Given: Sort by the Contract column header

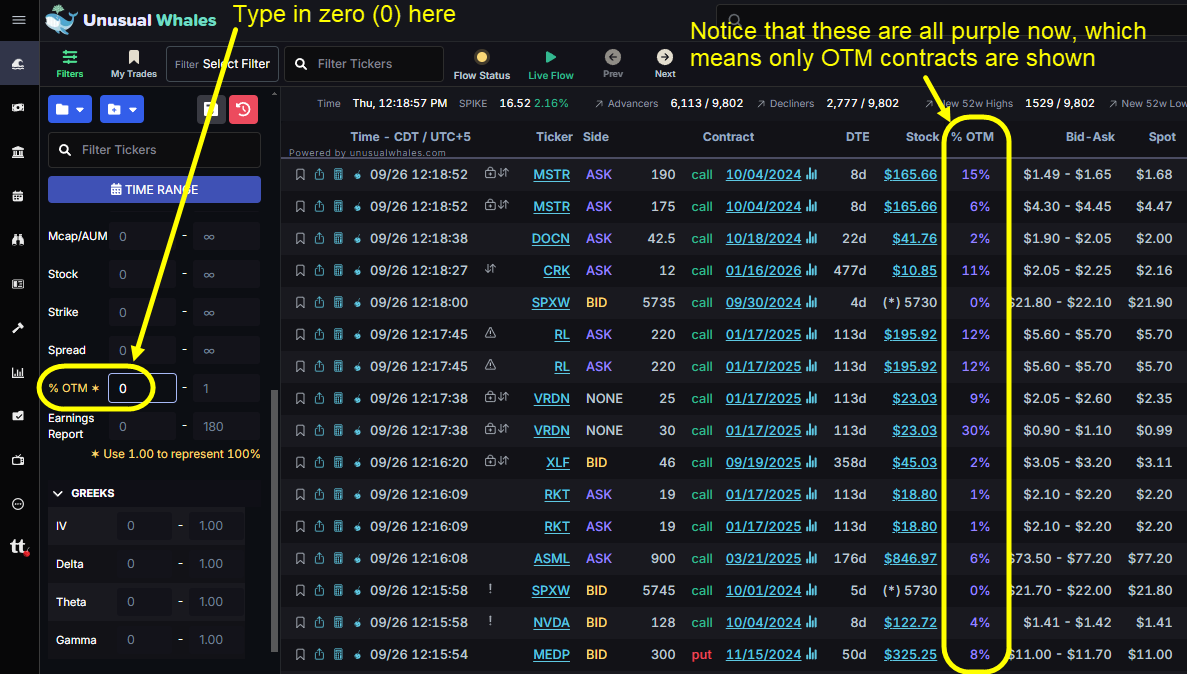Looking at the screenshot, I should (728, 137).
